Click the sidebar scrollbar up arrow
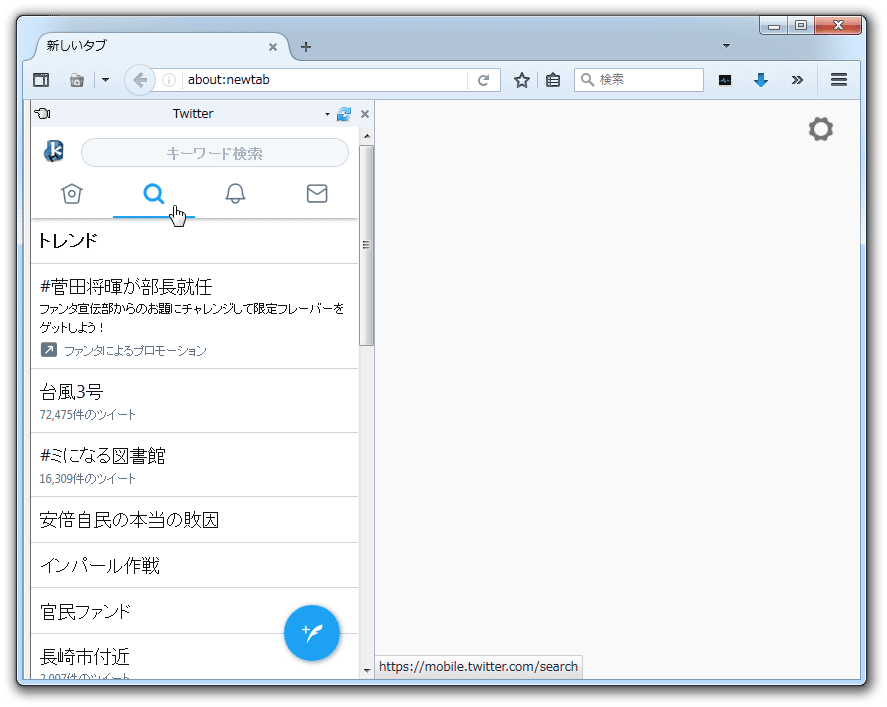 [367, 136]
